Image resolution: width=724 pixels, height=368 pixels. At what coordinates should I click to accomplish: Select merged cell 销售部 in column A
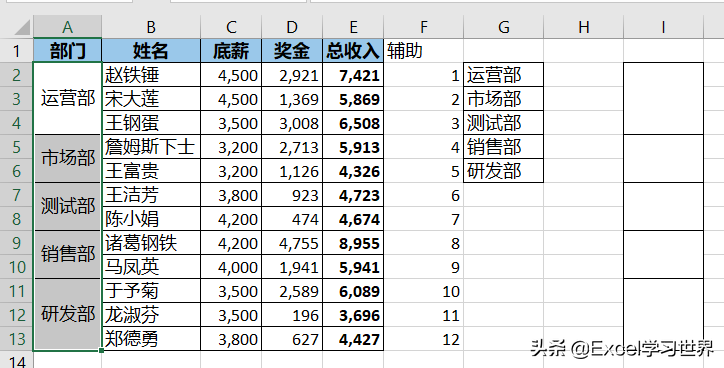67,254
